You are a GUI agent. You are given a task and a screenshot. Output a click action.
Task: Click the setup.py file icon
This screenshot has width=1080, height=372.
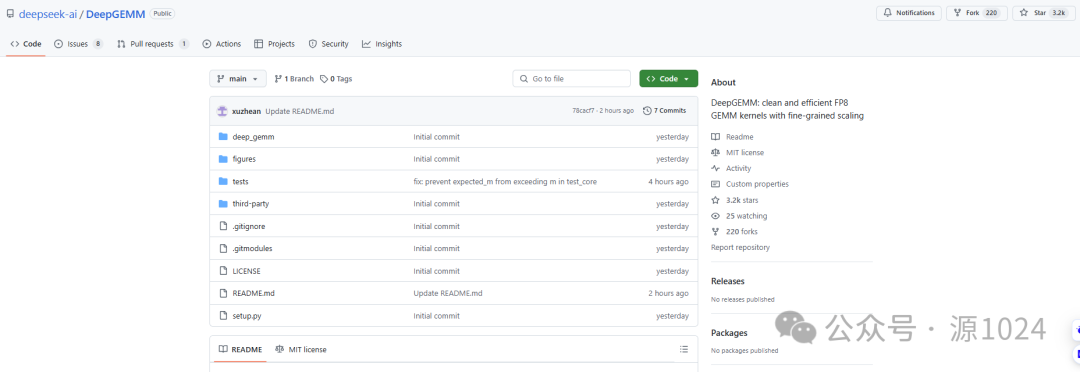(223, 316)
